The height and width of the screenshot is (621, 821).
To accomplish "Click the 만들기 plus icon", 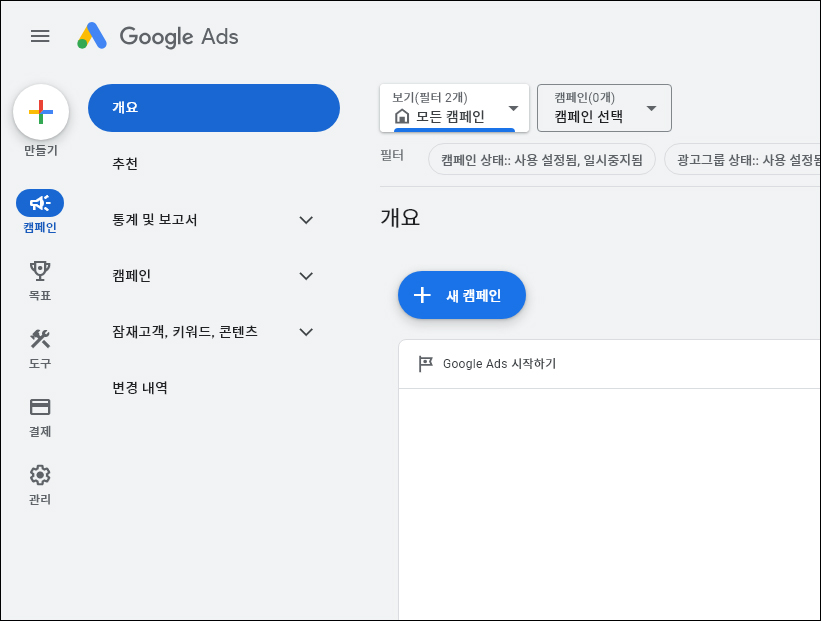I will (41, 112).
